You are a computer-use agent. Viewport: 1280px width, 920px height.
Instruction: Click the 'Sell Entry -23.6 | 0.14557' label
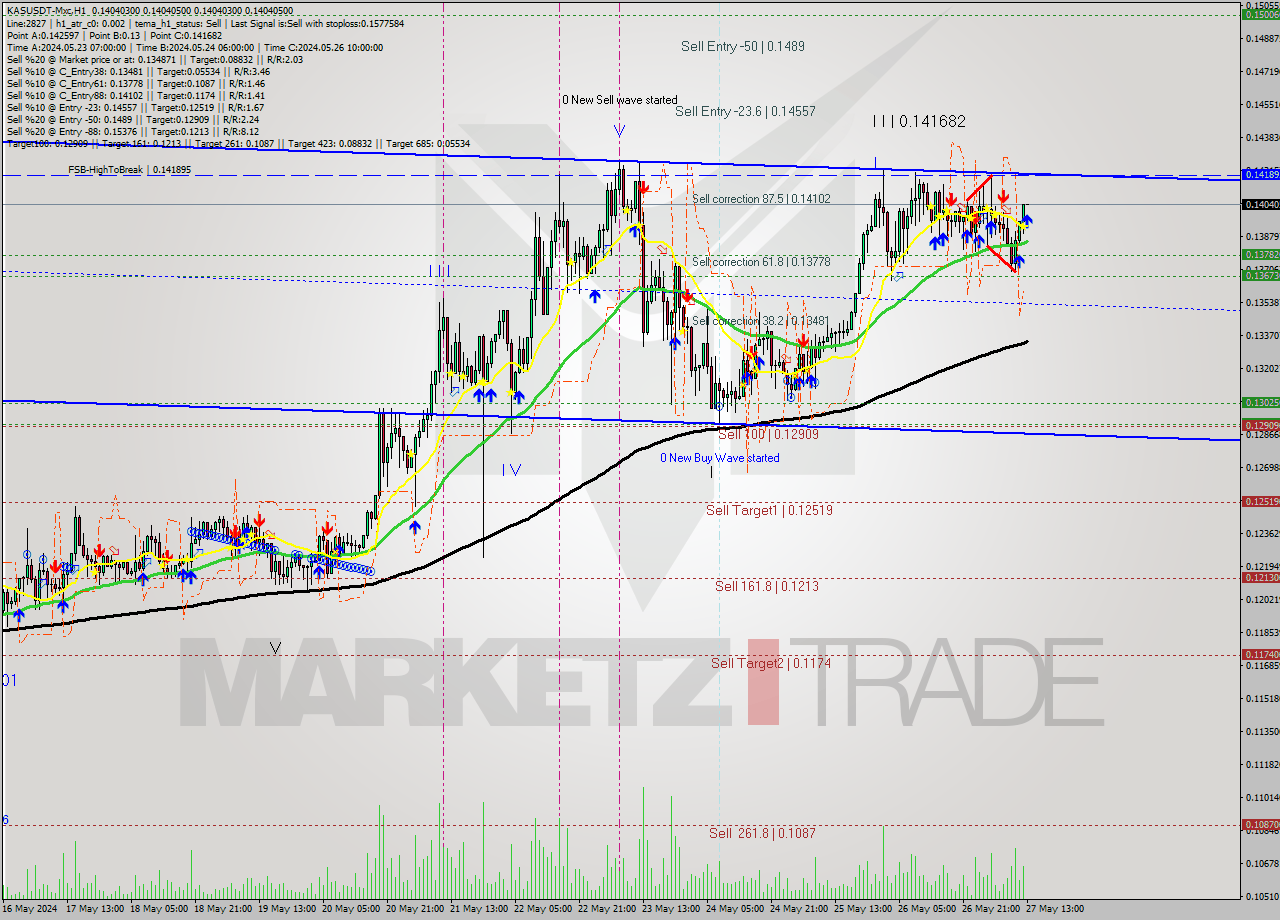pos(745,112)
